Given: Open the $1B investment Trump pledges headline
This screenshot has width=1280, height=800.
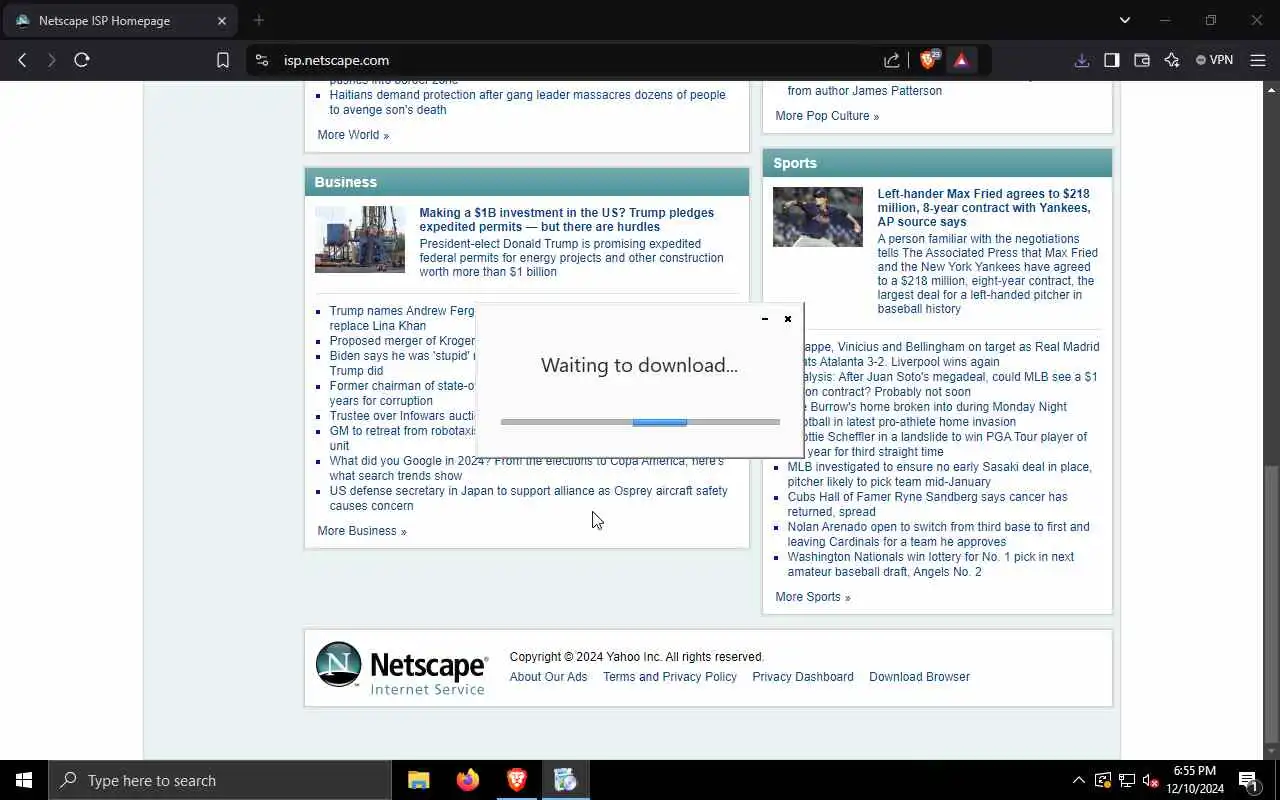Looking at the screenshot, I should 567,220.
